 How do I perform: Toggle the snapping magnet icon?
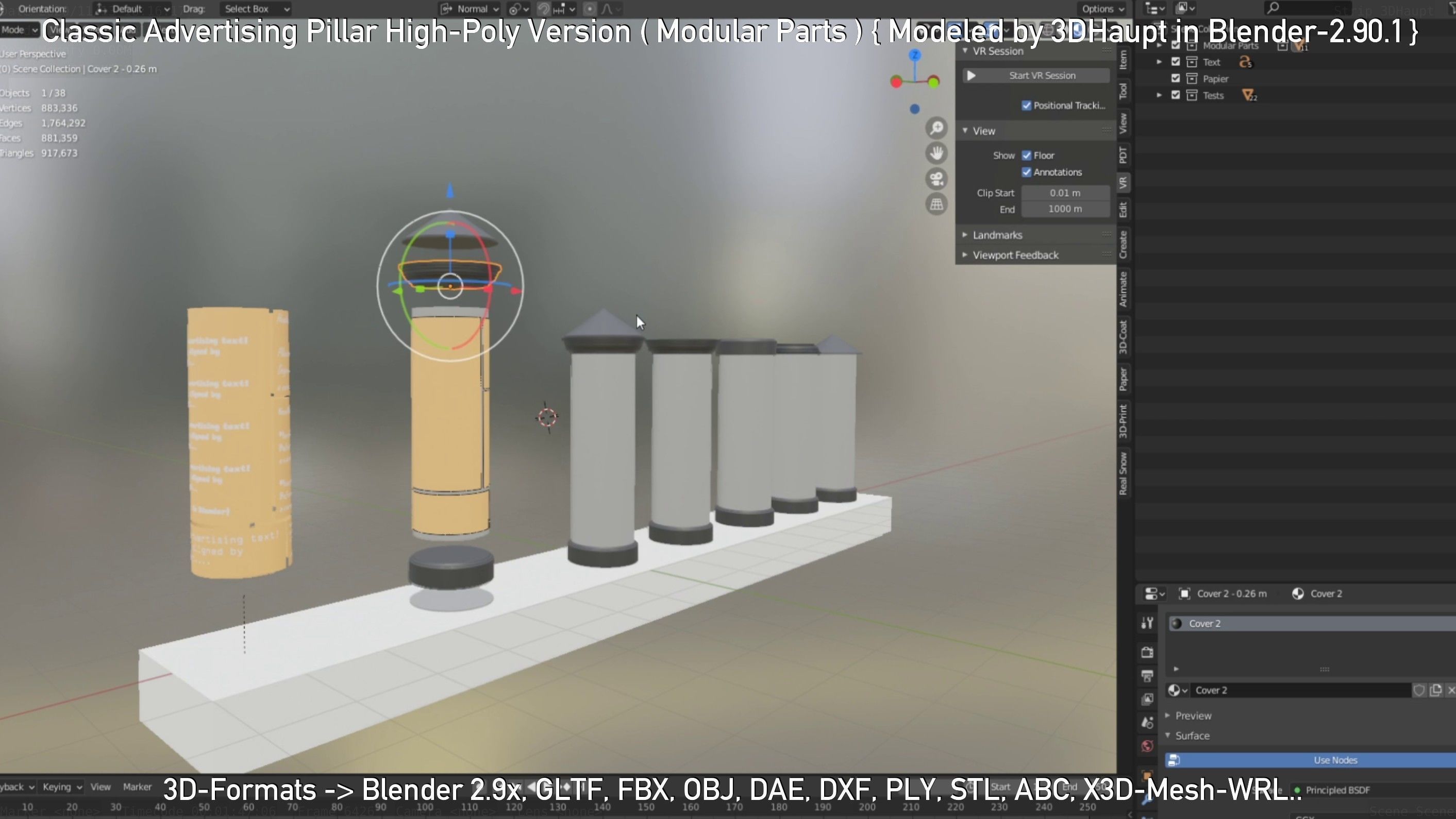pyautogui.click(x=543, y=9)
